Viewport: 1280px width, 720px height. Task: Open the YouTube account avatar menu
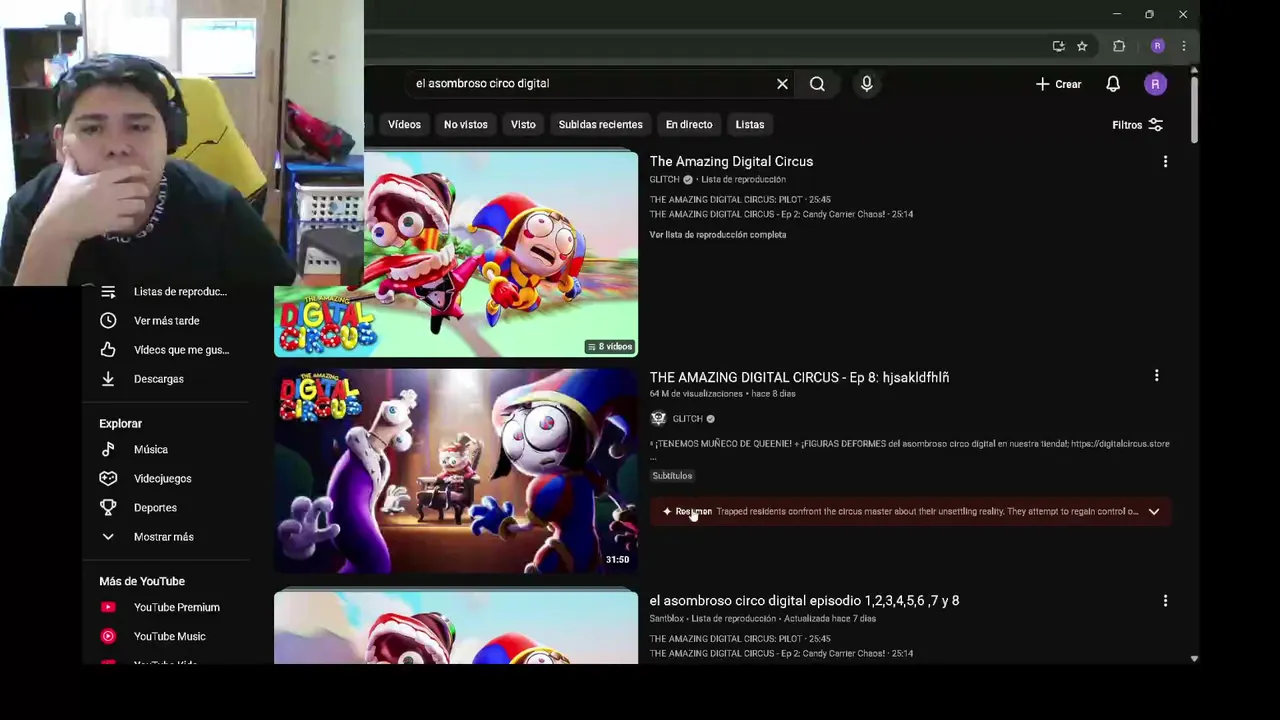point(1155,84)
